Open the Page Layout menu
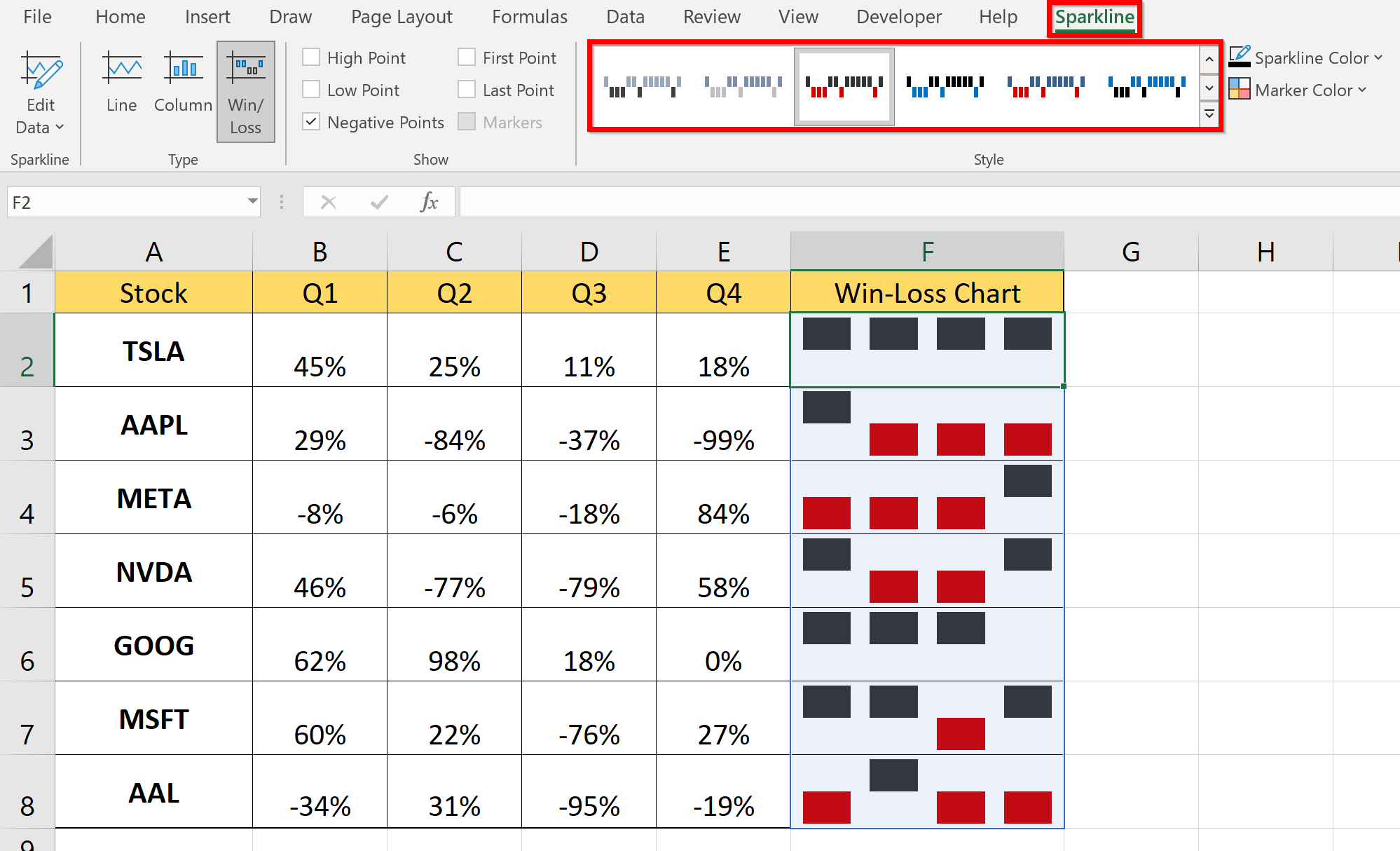 (x=401, y=16)
